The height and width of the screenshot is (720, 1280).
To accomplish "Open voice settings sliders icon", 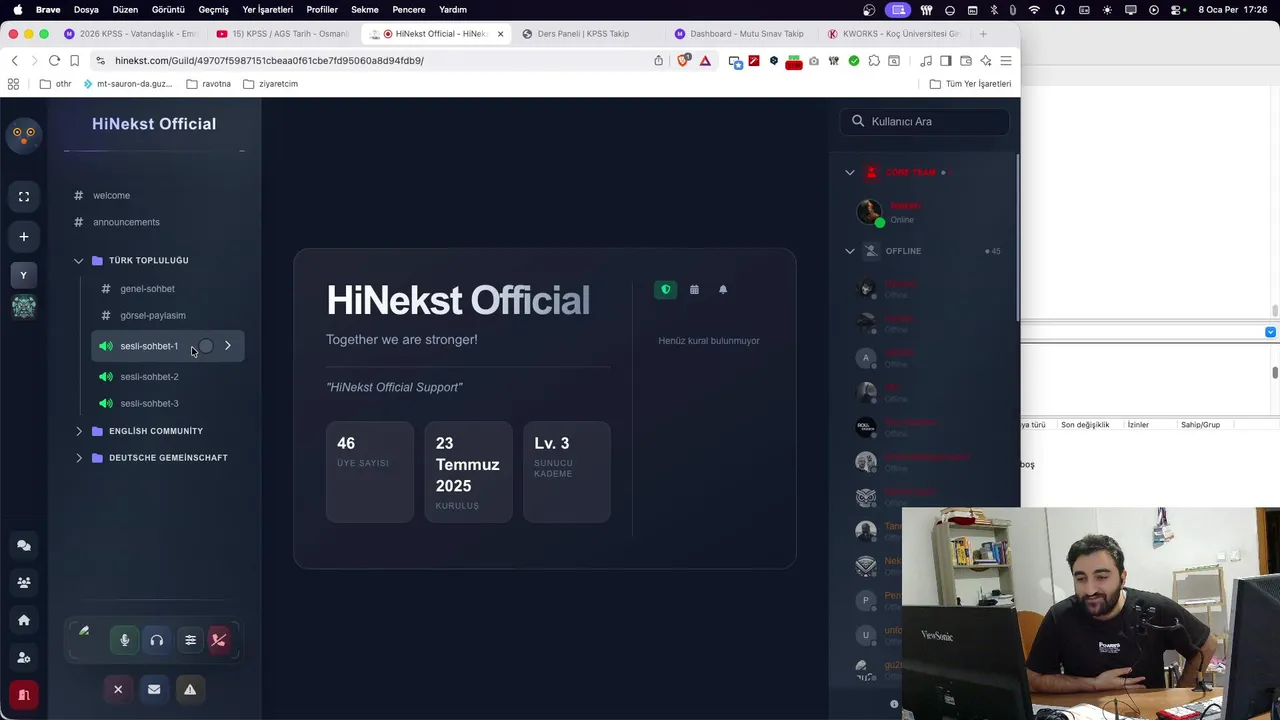I will [x=190, y=640].
